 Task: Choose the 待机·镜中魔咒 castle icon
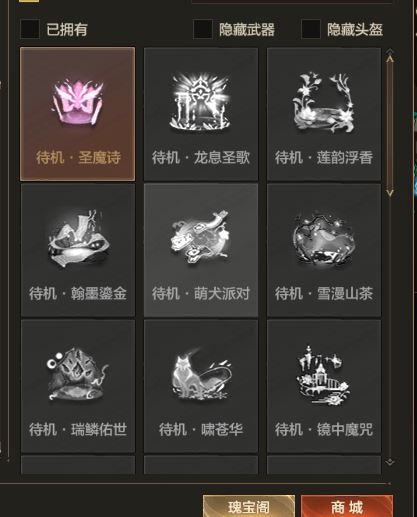coord(324,375)
